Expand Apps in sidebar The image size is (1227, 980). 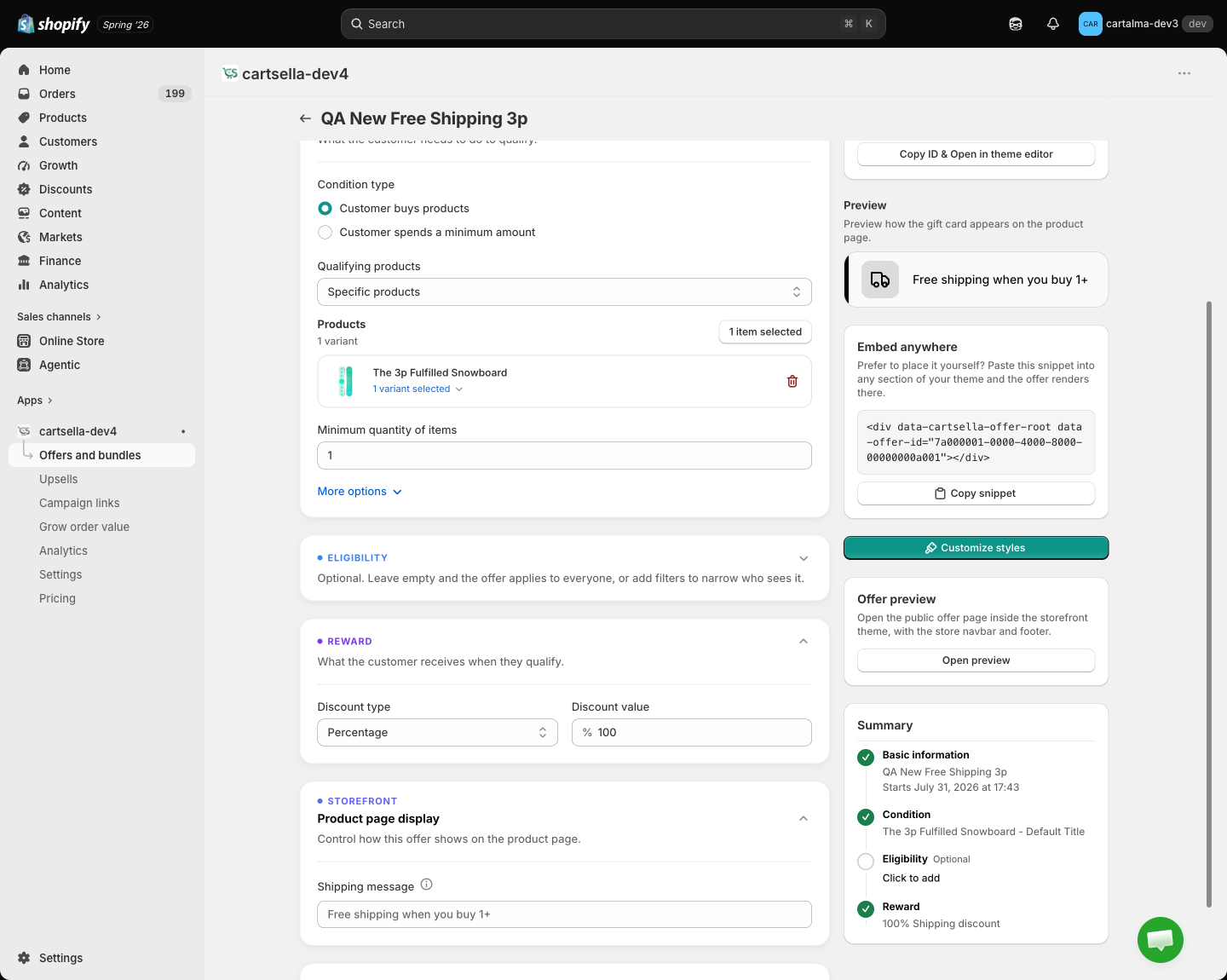pyautogui.click(x=35, y=401)
